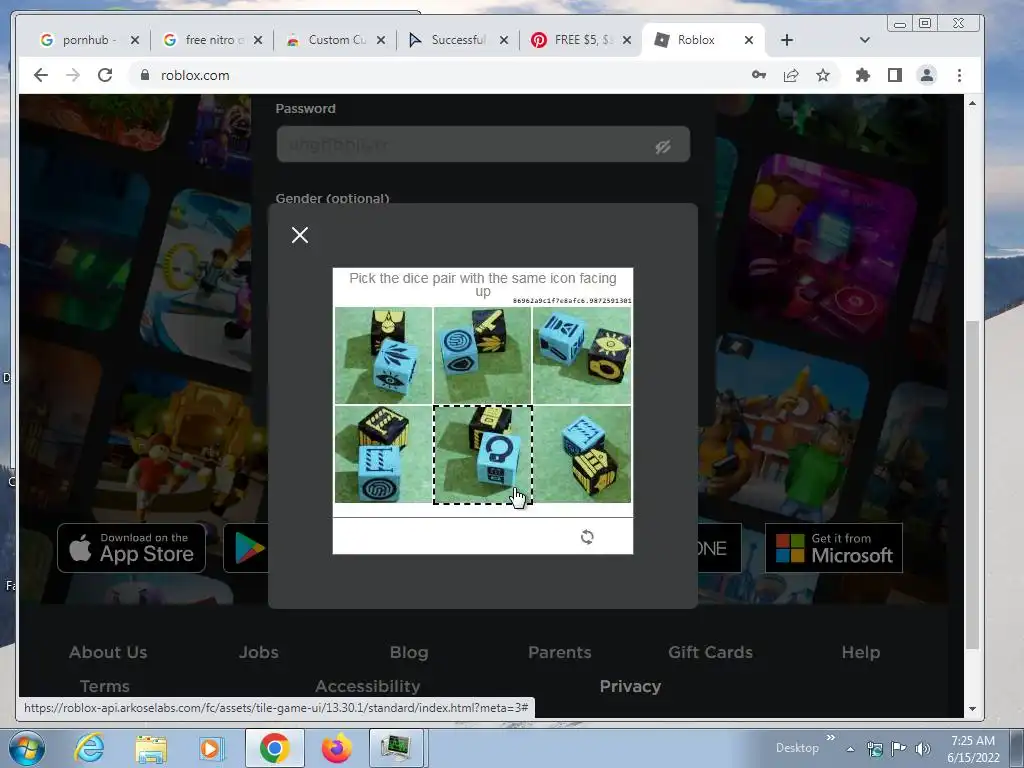Reload the roblox.com page

click(105, 75)
